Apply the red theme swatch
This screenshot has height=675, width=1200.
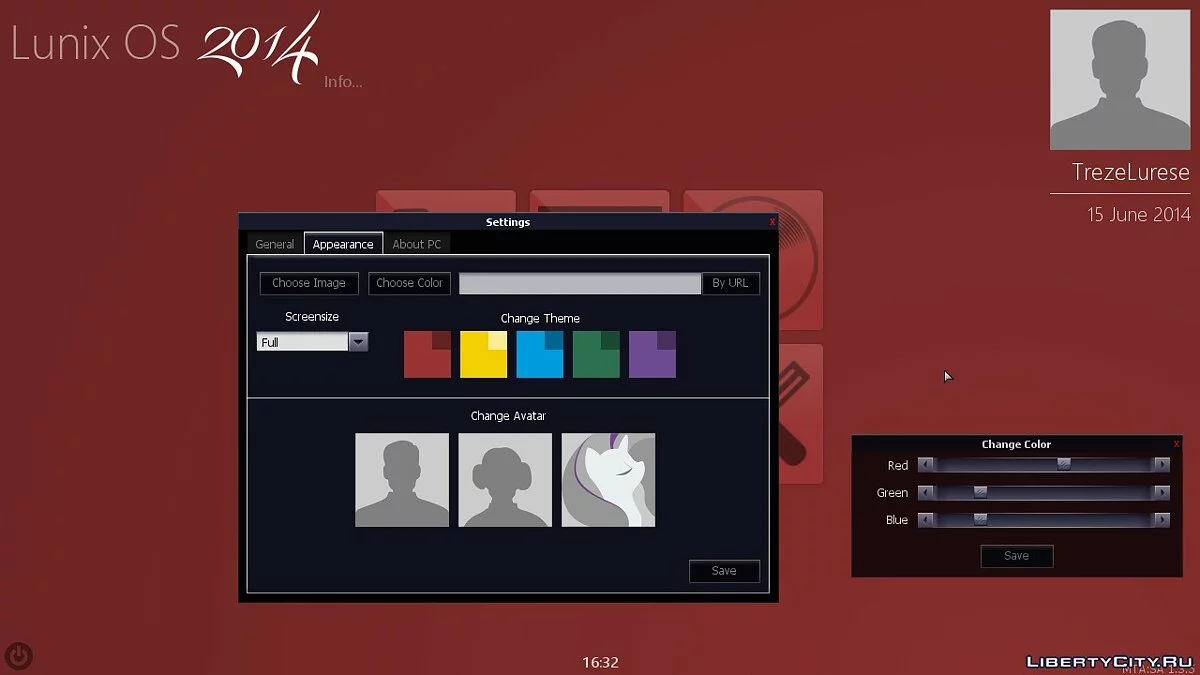(x=427, y=355)
